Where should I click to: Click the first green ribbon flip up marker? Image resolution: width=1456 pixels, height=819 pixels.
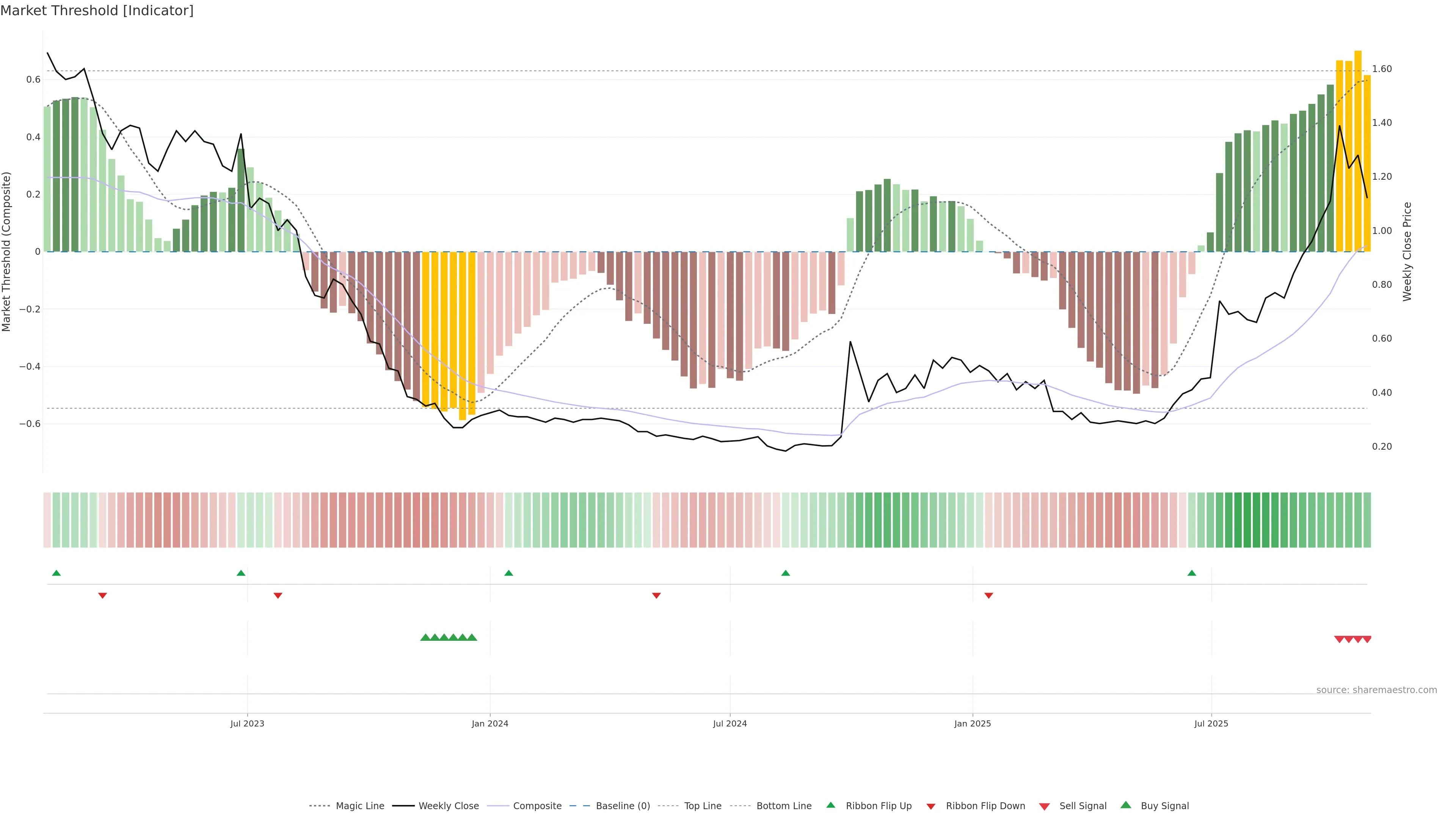coord(56,573)
